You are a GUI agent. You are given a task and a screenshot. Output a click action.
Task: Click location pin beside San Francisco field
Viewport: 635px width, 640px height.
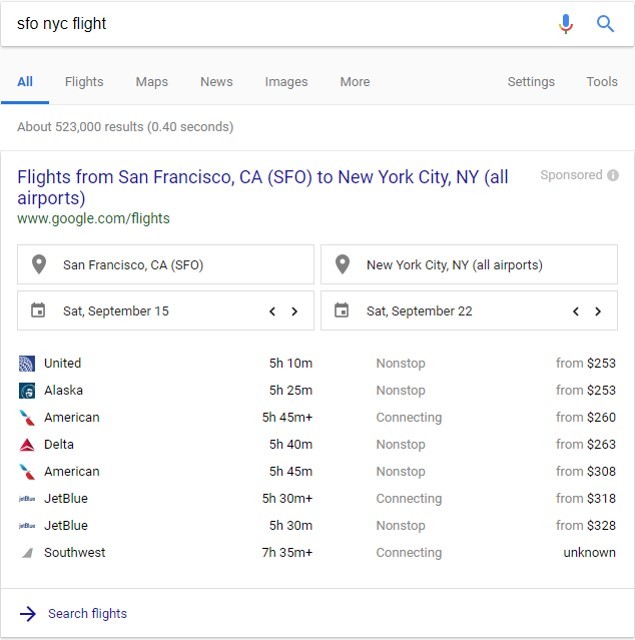pyautogui.click(x=39, y=264)
